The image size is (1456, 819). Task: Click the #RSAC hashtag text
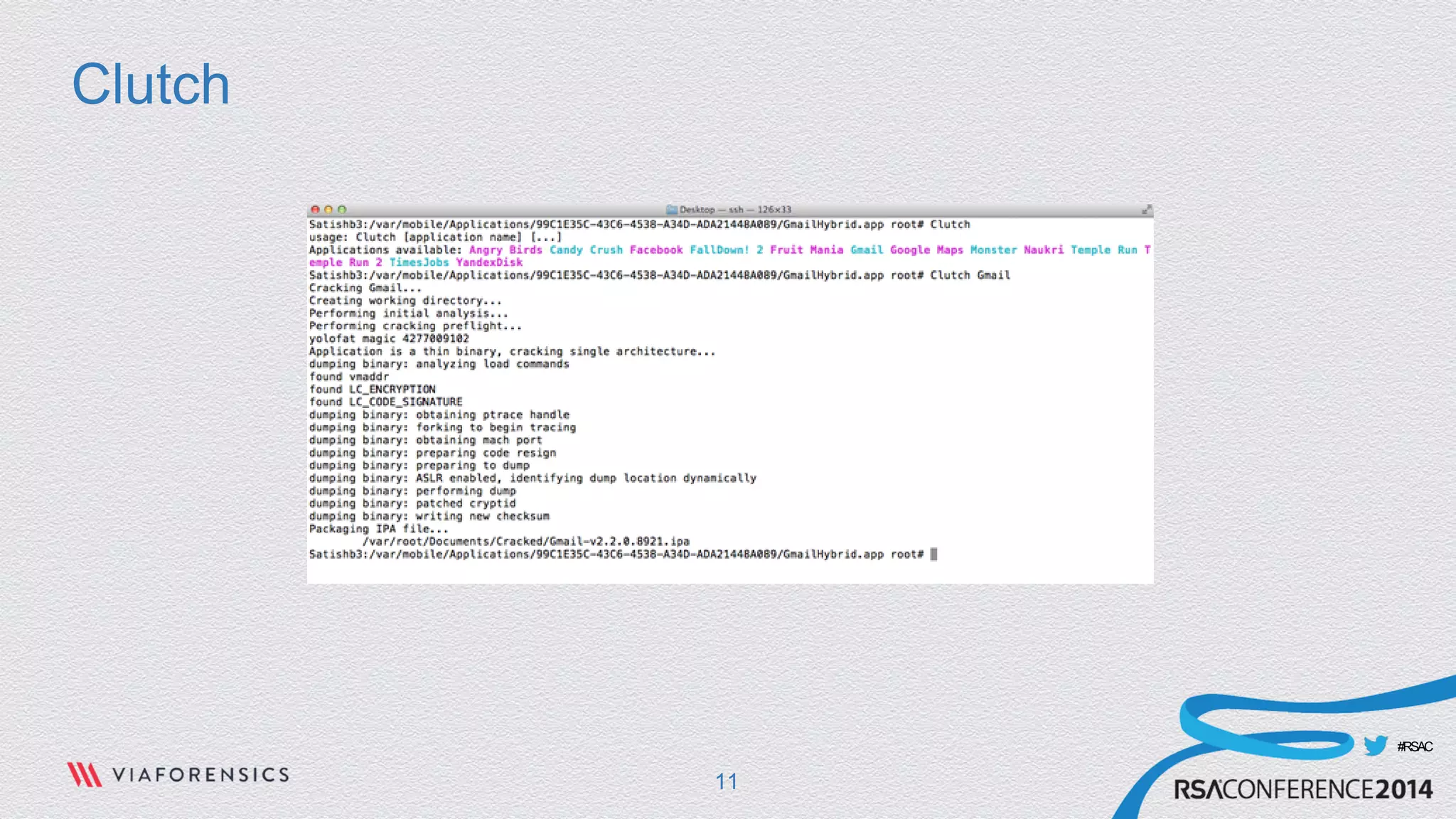click(1414, 746)
